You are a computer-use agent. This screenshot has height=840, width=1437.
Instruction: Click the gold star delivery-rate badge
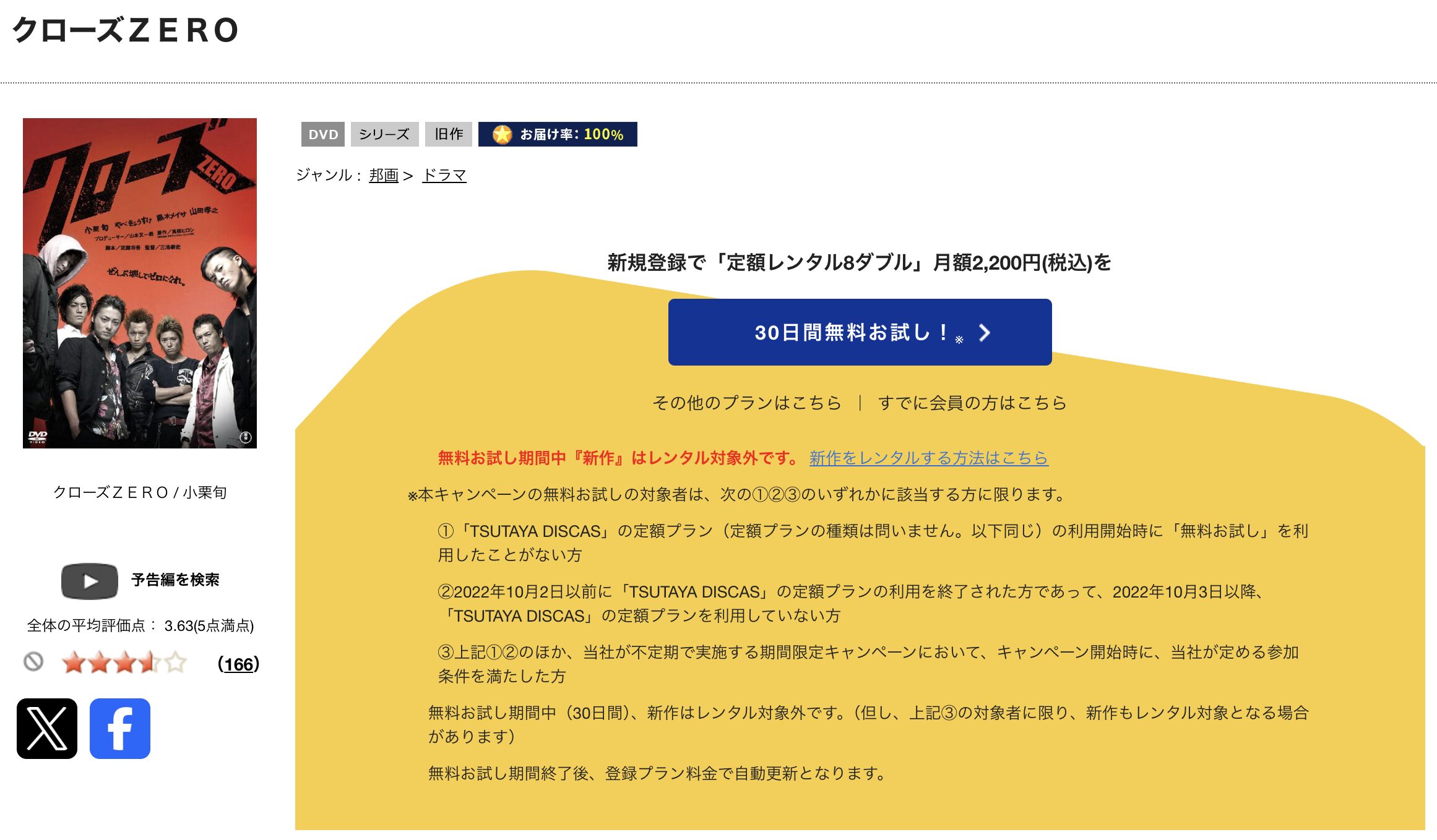[503, 134]
